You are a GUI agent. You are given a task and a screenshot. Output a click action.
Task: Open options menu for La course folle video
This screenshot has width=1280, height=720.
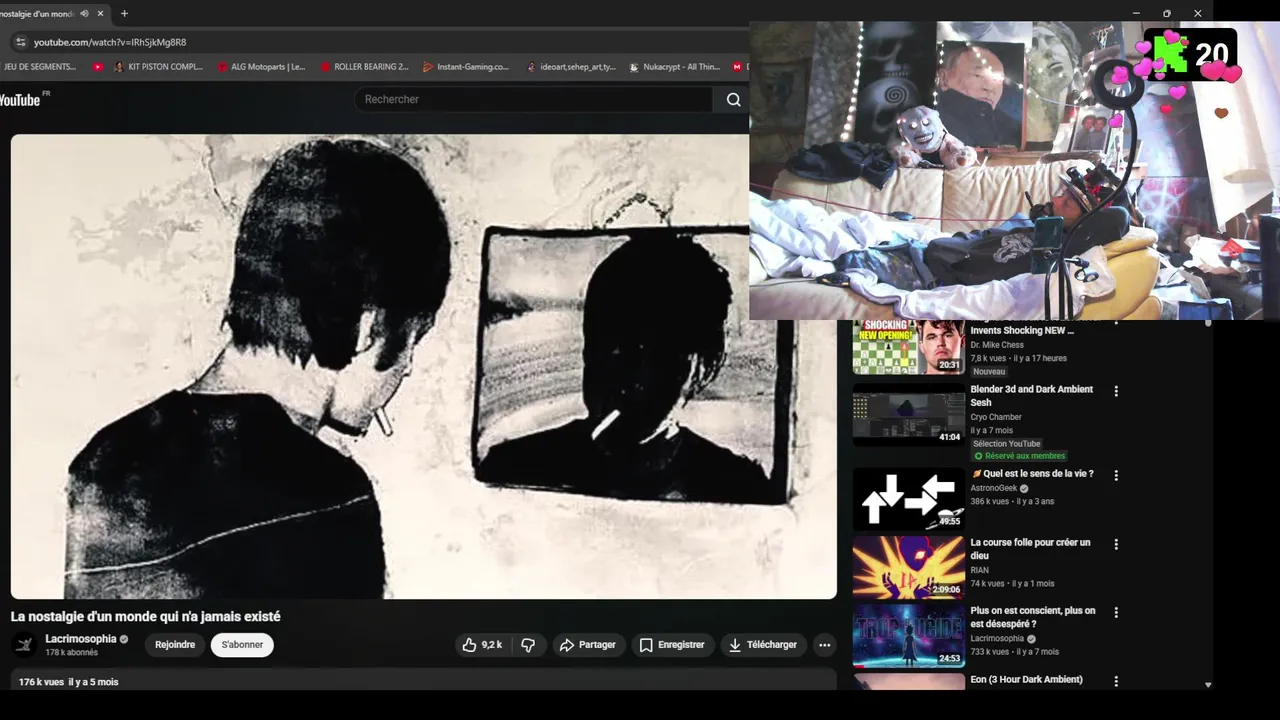tap(1116, 544)
